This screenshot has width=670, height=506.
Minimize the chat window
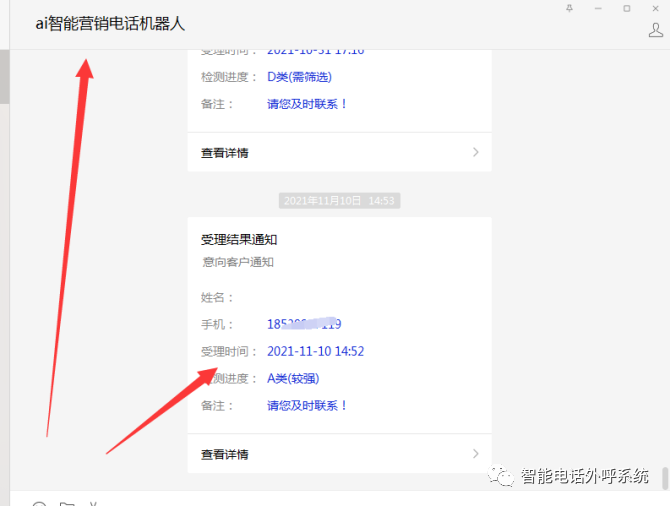point(598,9)
